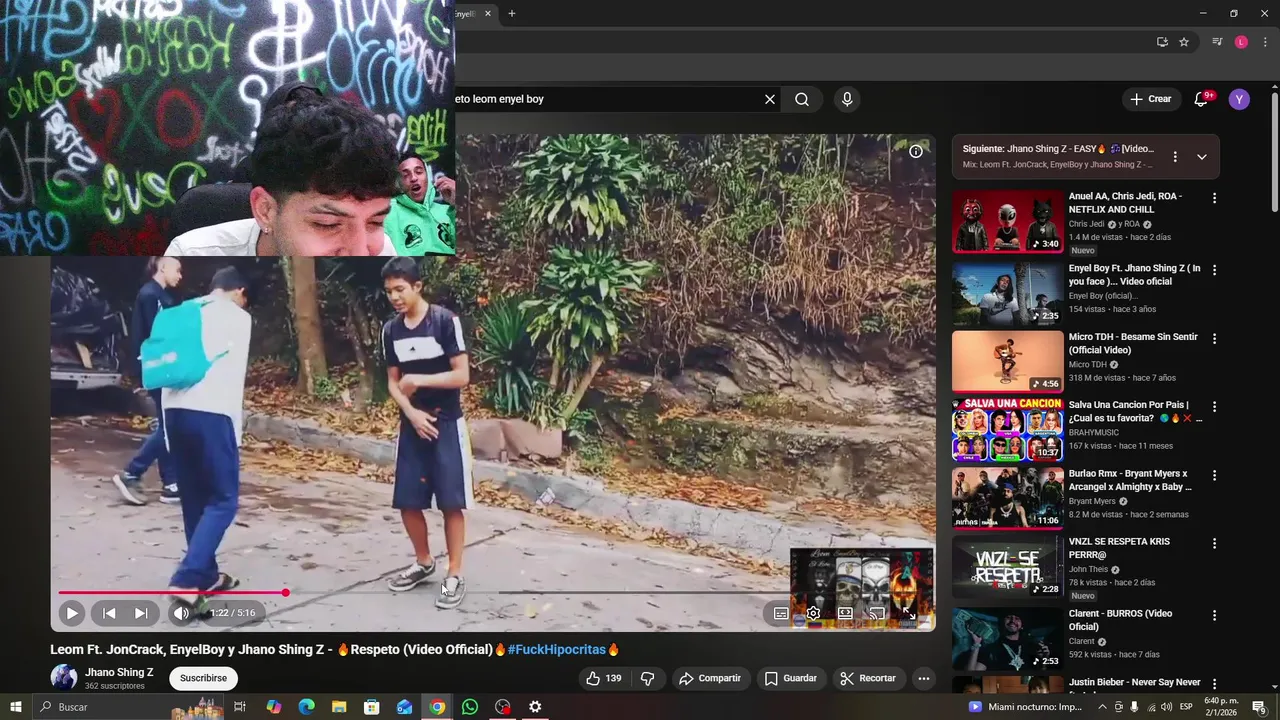Open YouTube notifications bell
Viewport: 1280px width, 720px height.
click(1202, 99)
